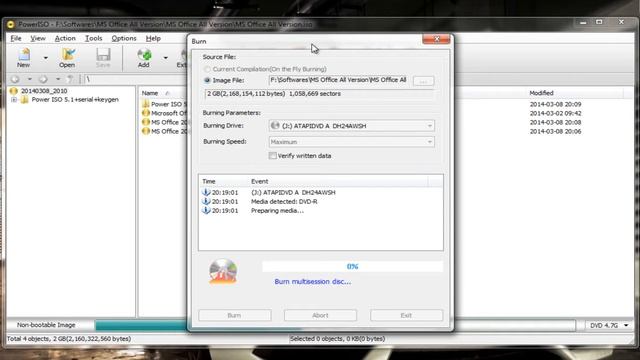Toggle the Verify written data checkbox
This screenshot has height=360, width=640.
click(x=273, y=156)
